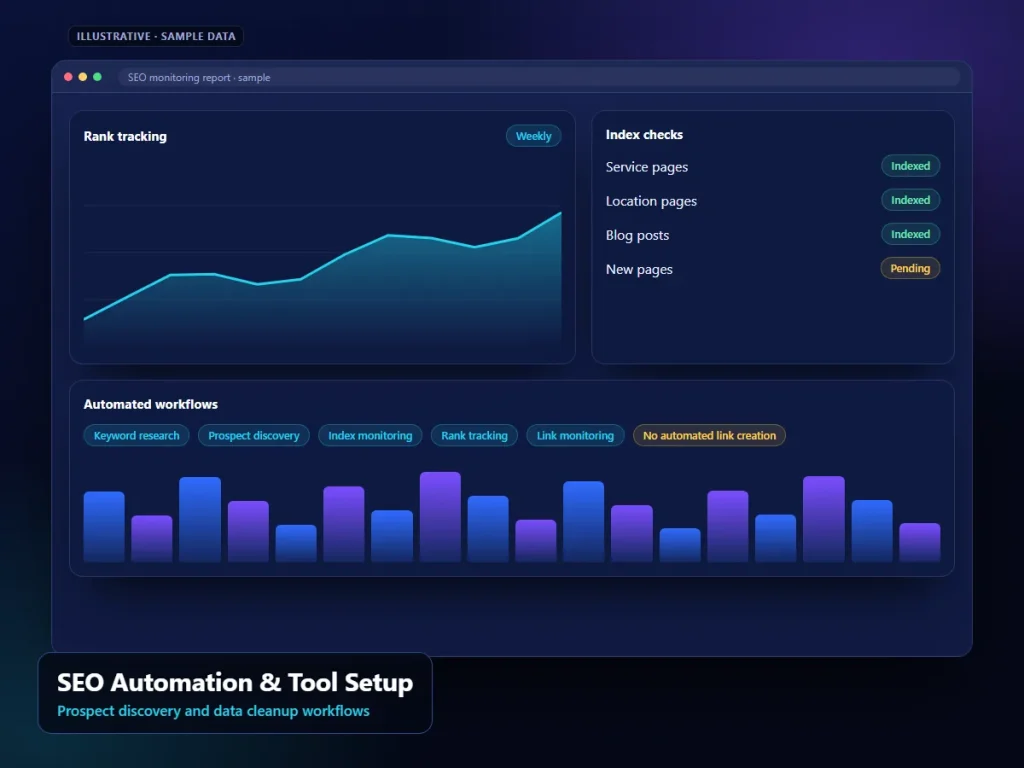
Task: Click the red close window dot
Action: pos(68,77)
